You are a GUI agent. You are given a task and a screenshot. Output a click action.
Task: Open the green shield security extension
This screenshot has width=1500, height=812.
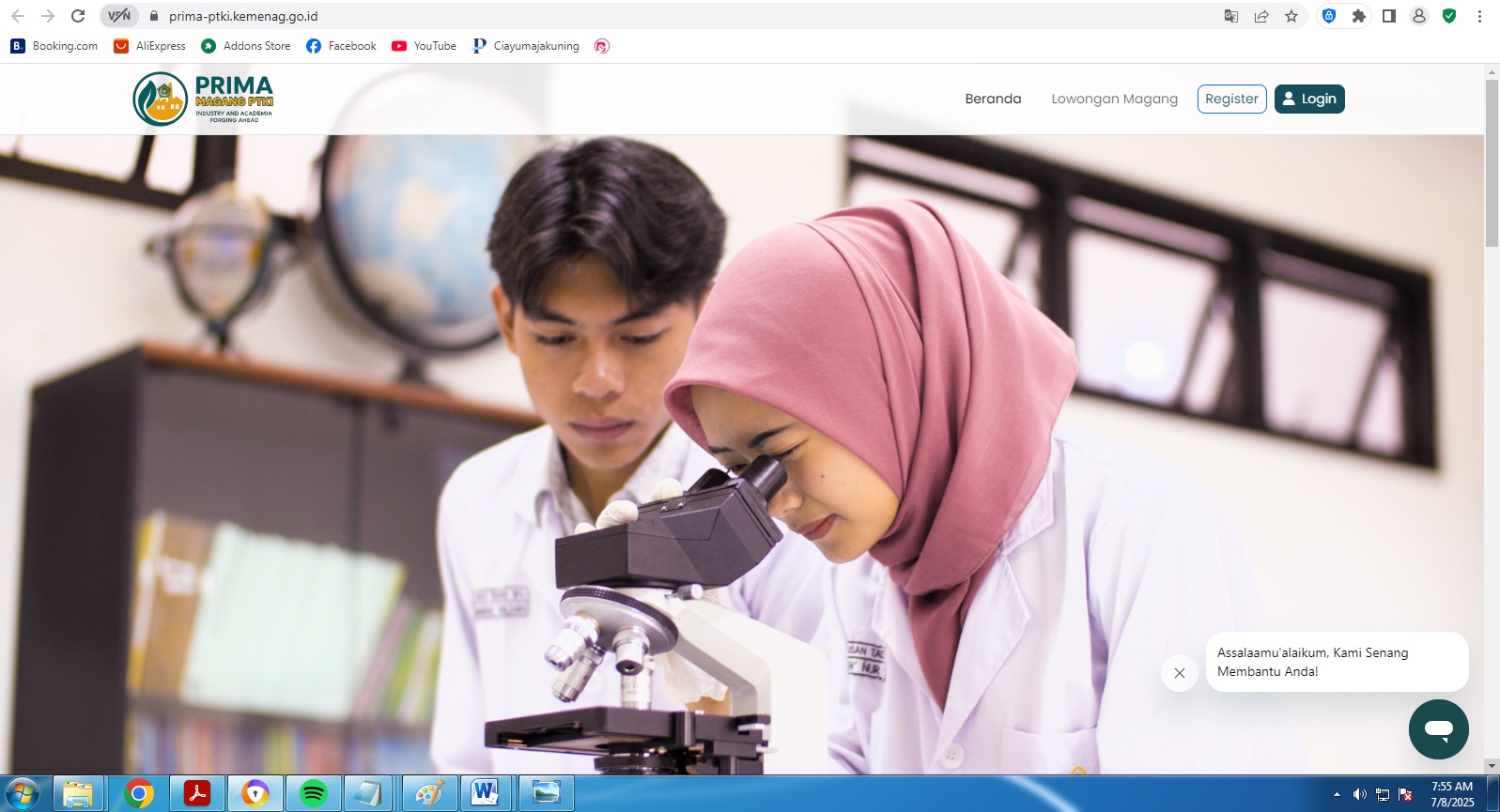click(x=1449, y=16)
